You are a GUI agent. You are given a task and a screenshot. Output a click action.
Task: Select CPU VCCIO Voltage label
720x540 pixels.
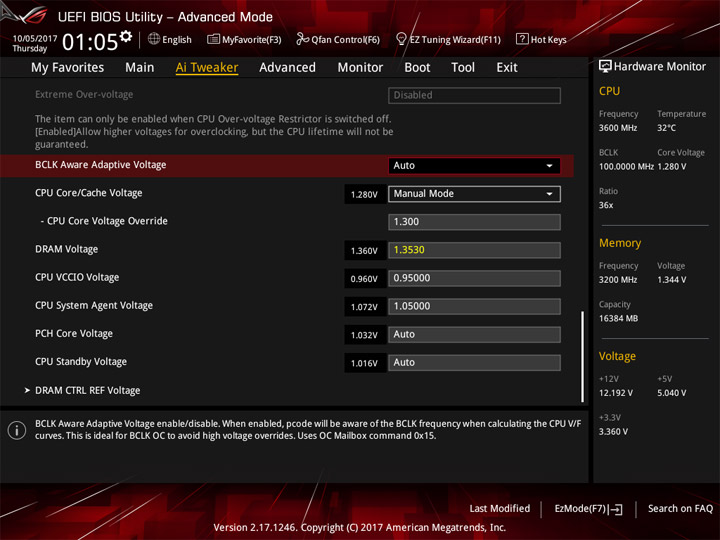(x=77, y=277)
